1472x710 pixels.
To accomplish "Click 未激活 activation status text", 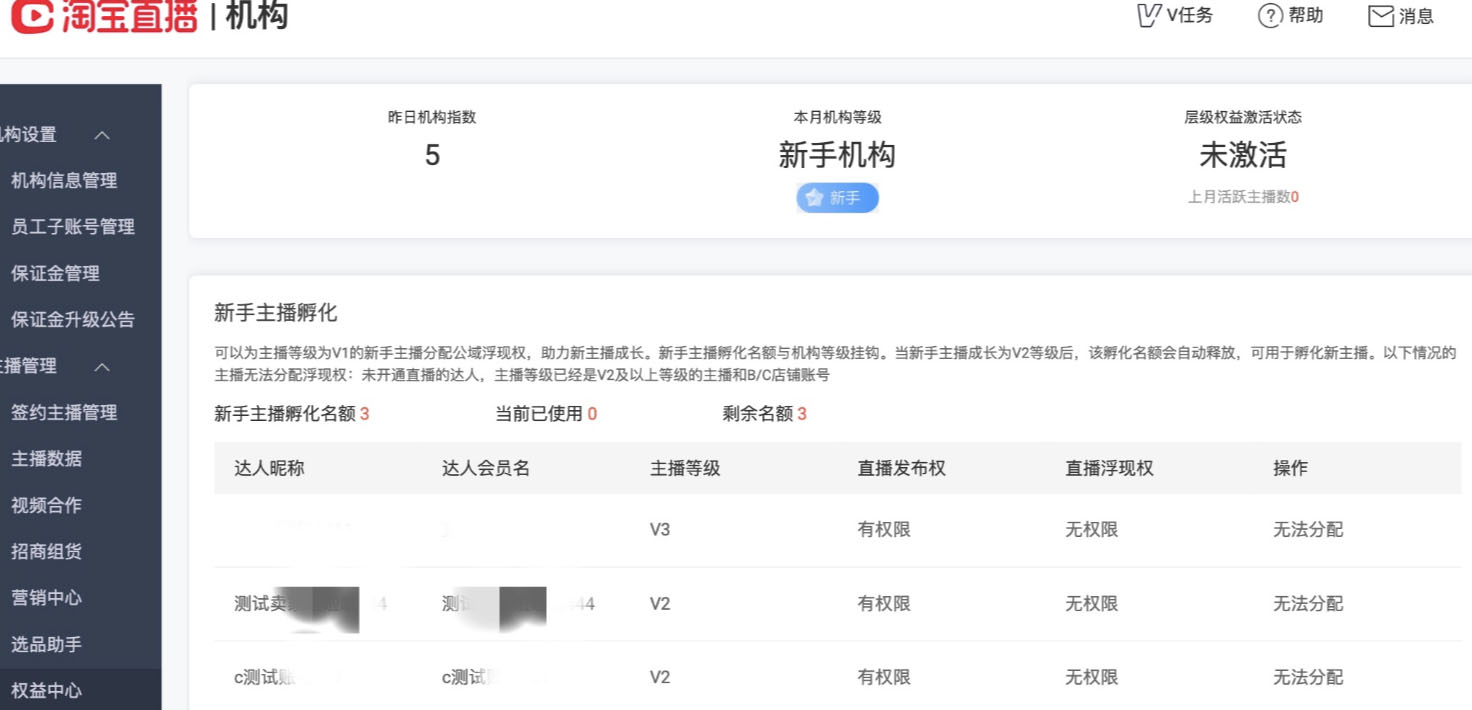I will pos(1242,156).
